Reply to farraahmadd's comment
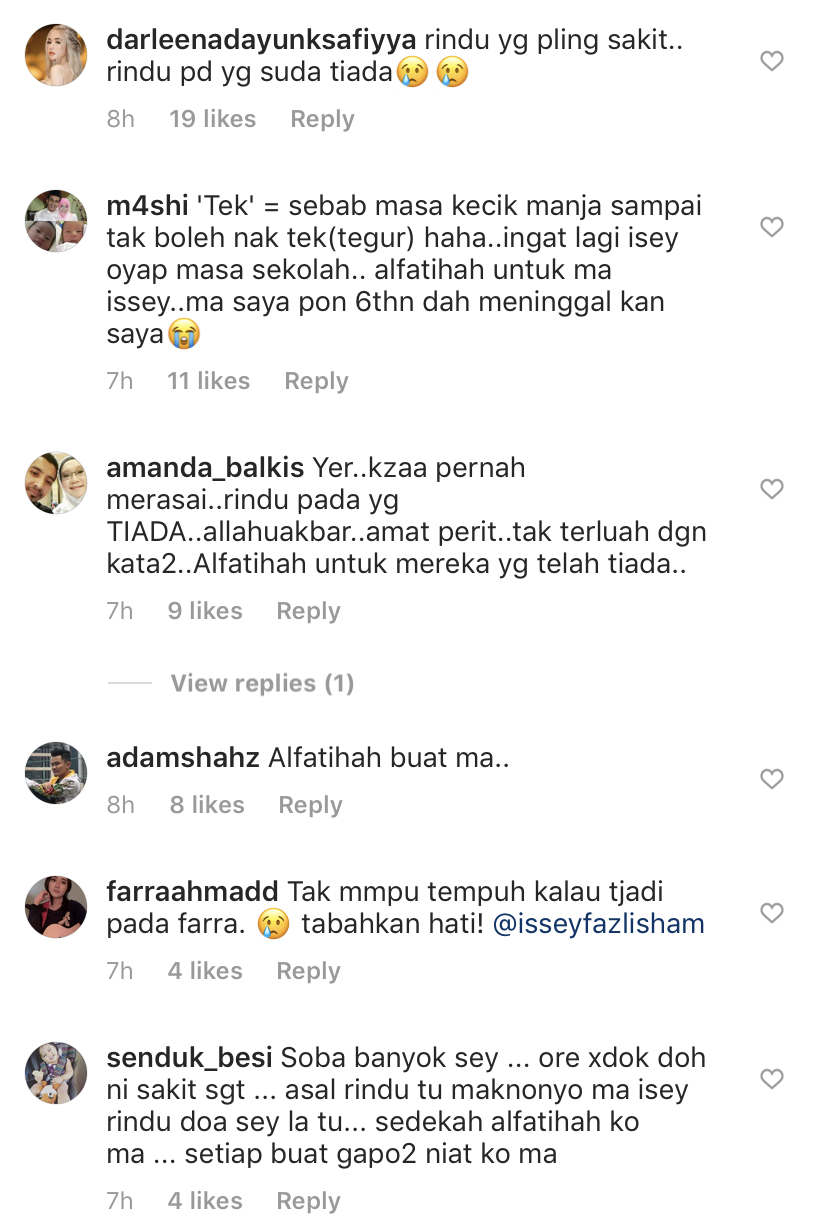Image resolution: width=828 pixels, height=1229 pixels. click(308, 971)
